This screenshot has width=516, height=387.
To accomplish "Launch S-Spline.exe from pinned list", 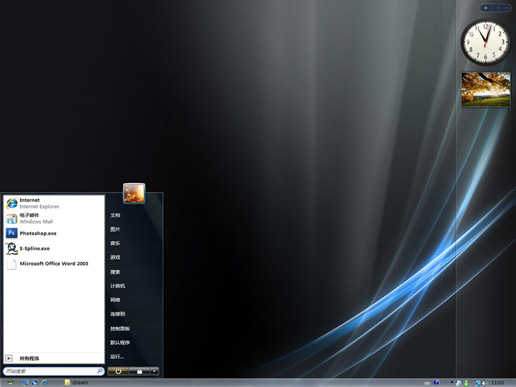I will [x=53, y=248].
